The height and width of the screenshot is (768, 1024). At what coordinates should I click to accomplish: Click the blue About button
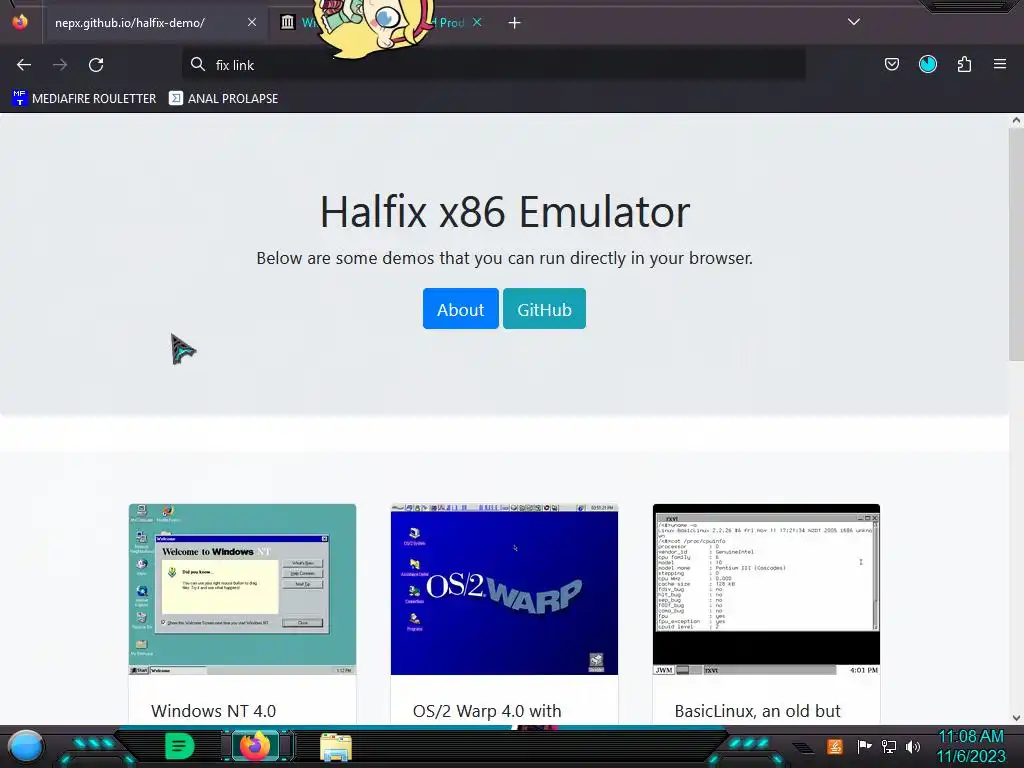point(460,309)
